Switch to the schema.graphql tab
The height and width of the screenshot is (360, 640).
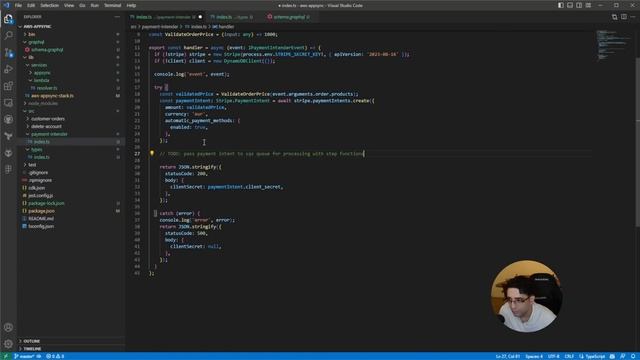289,17
